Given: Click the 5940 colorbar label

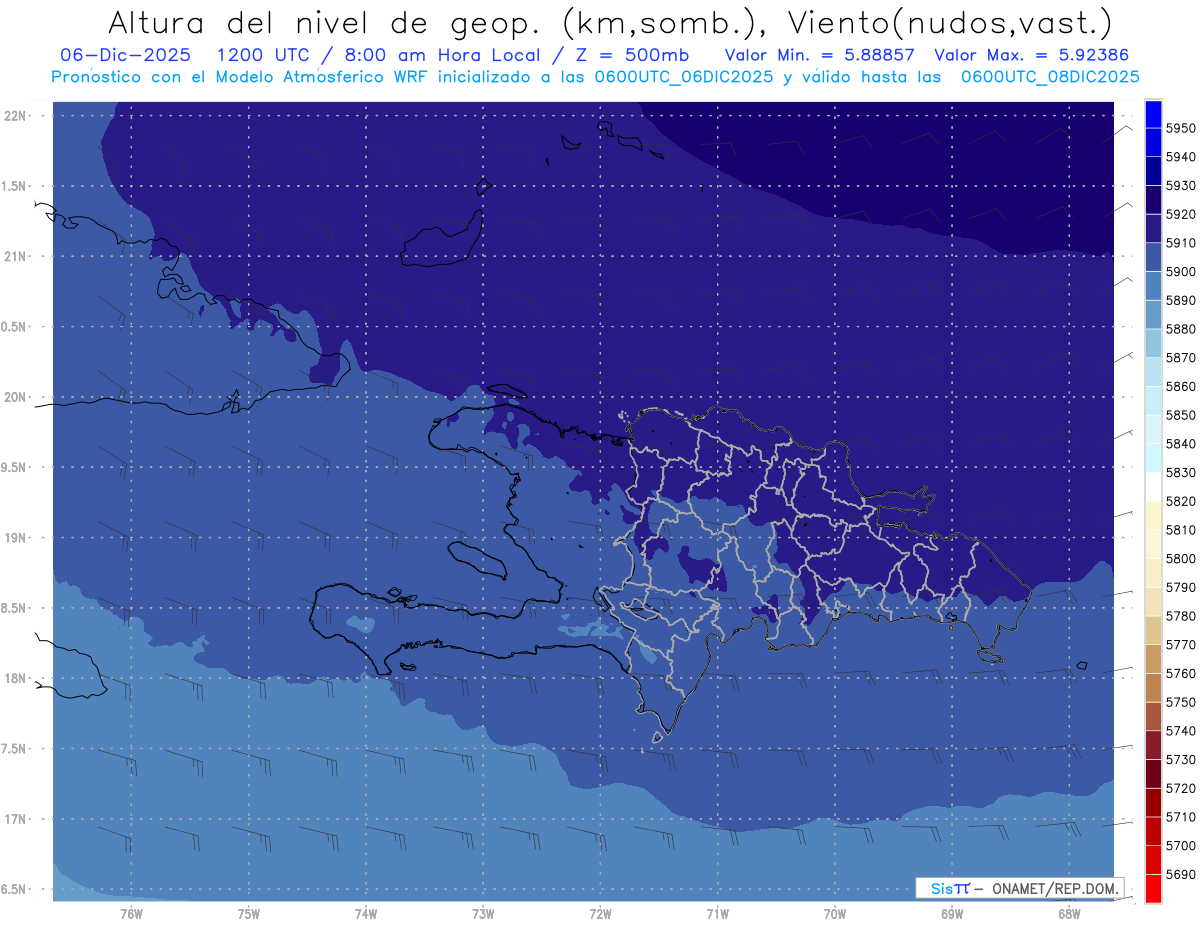Looking at the screenshot, I should (x=1181, y=157).
